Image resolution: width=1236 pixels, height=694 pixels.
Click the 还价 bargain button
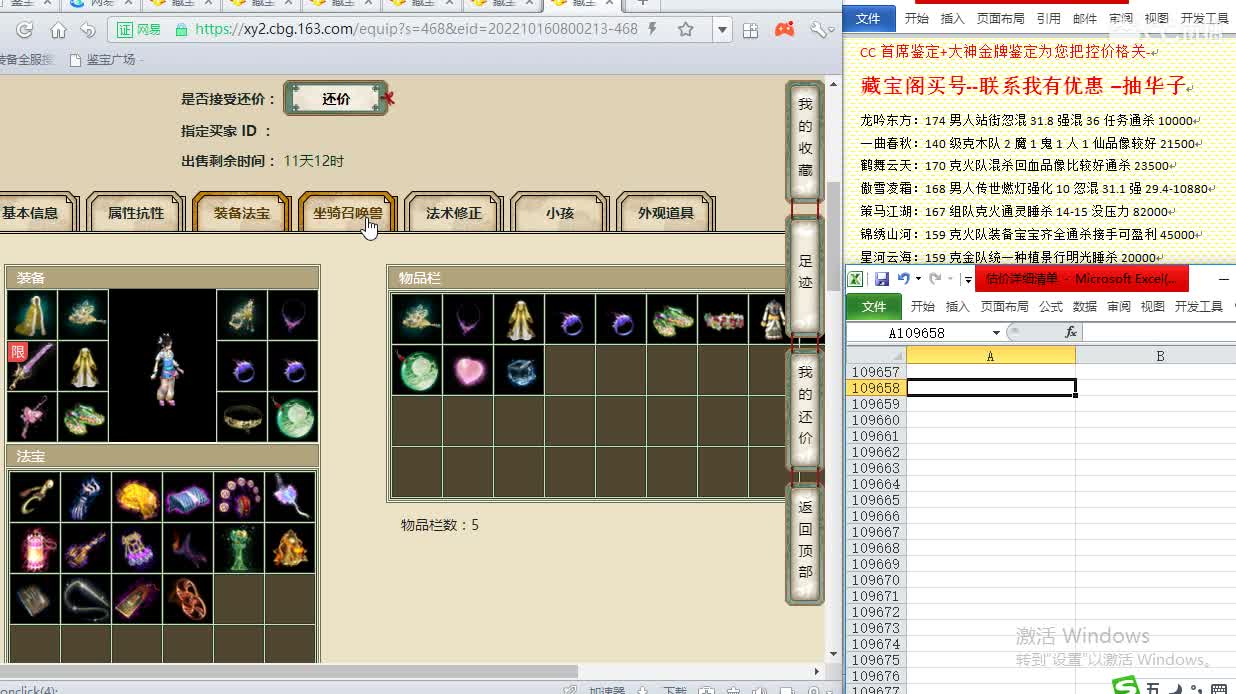tap(336, 99)
